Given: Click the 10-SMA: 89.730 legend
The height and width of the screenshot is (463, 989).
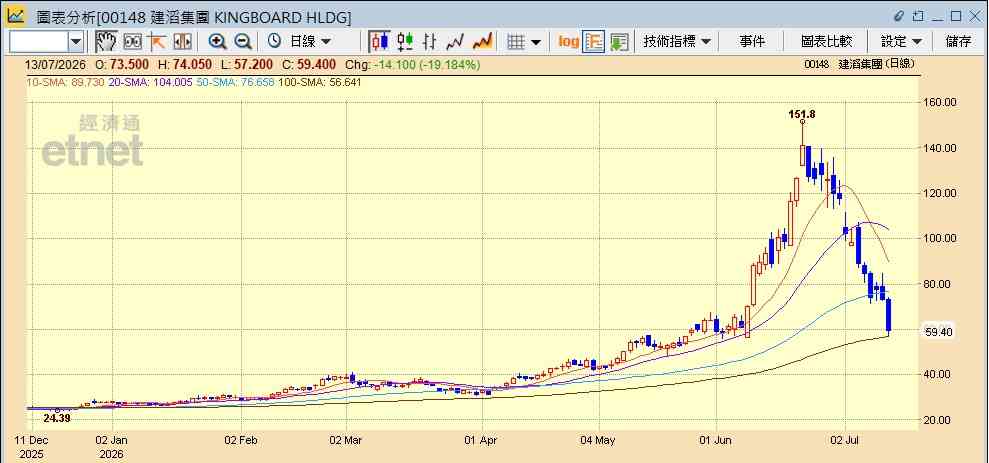Looking at the screenshot, I should pos(64,82).
